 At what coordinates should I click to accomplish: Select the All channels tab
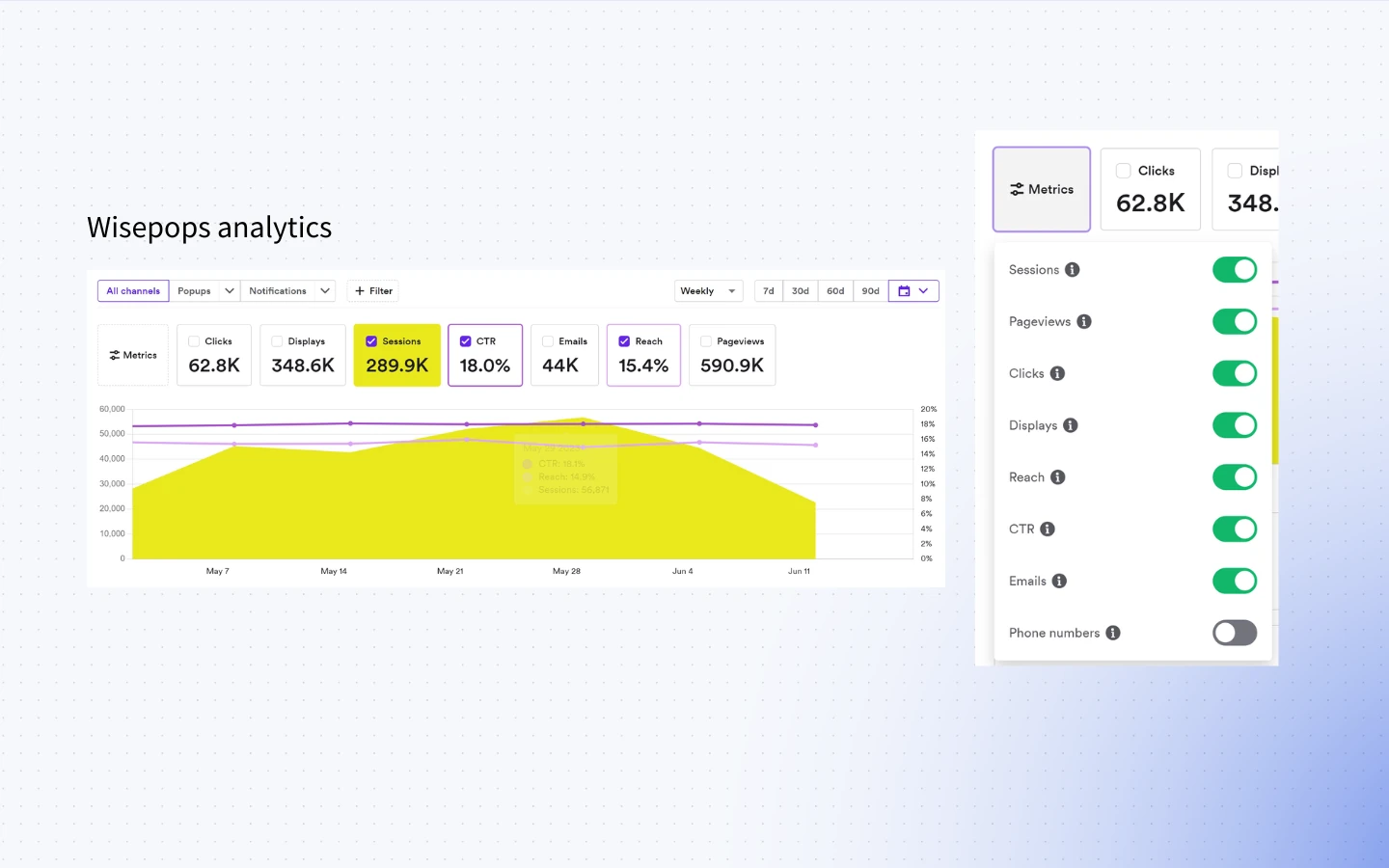tap(133, 291)
